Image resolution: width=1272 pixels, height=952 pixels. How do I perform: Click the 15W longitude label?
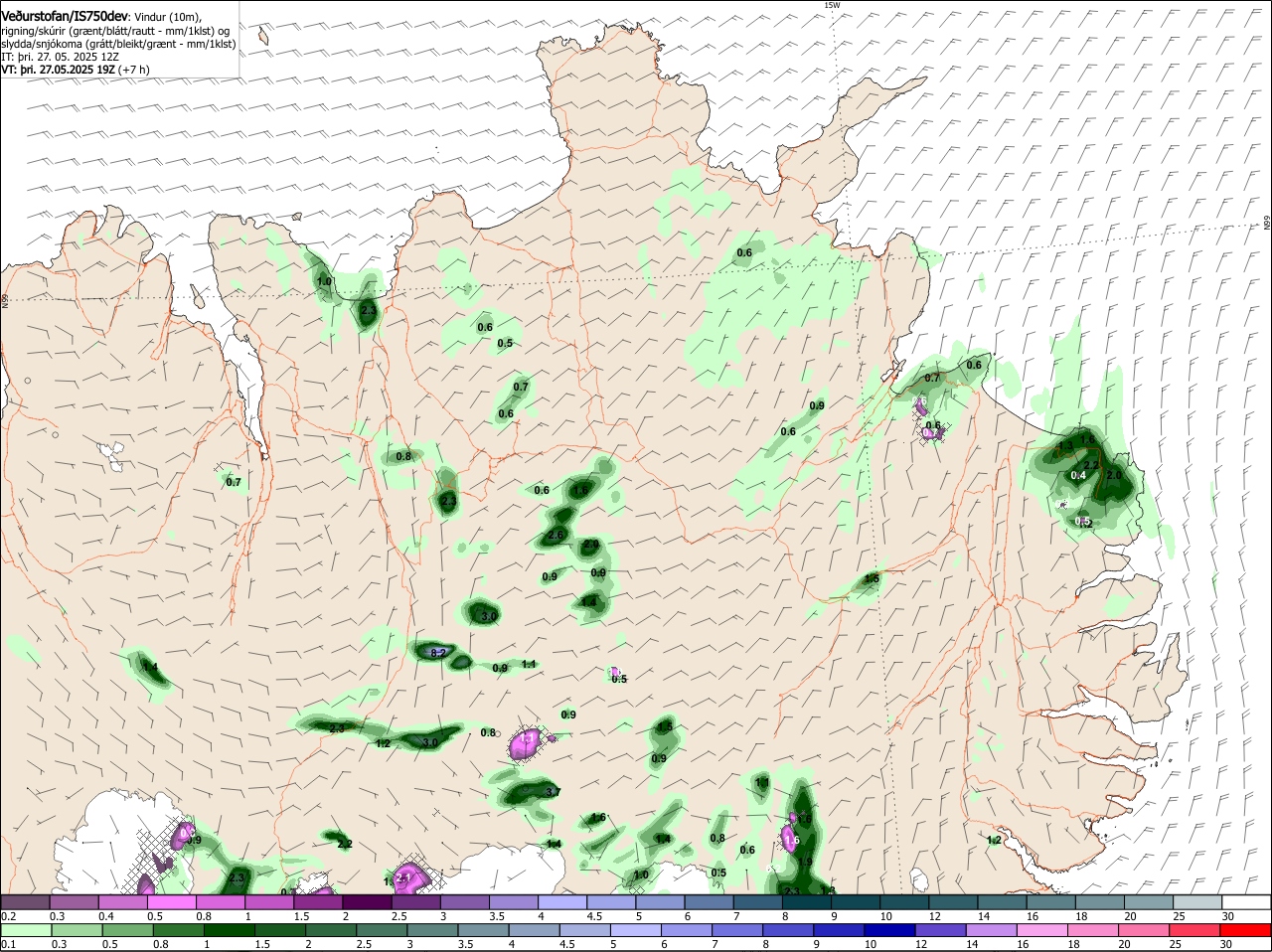click(832, 5)
